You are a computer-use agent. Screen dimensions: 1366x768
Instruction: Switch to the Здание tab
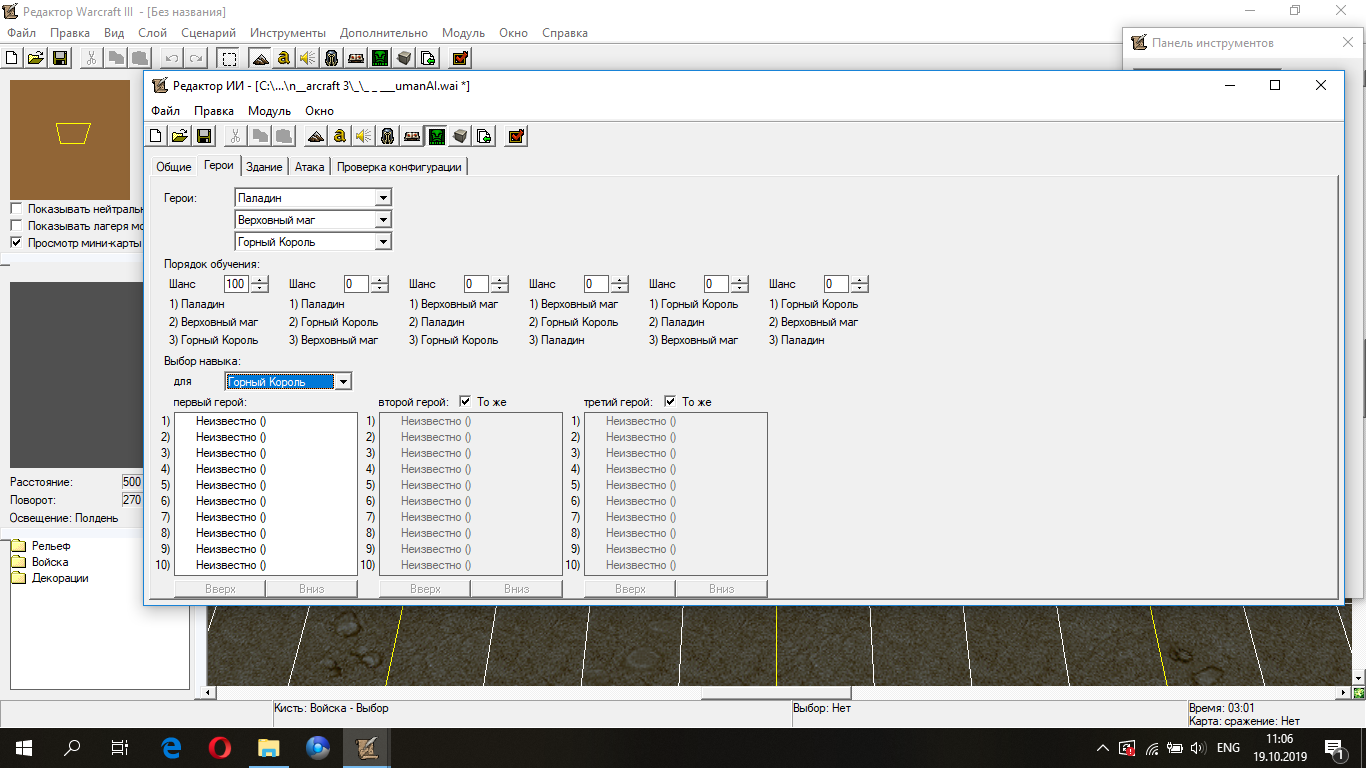[264, 167]
